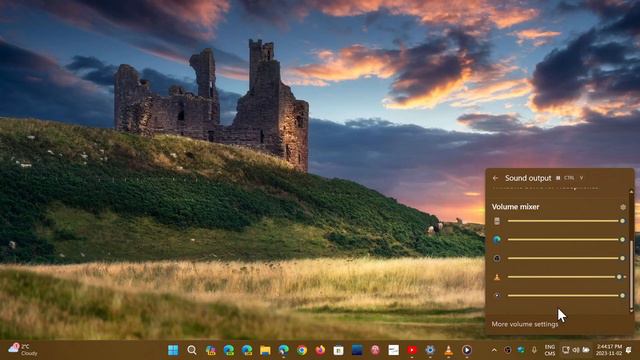
Task: Open network, volume and battery quick settings
Action: pos(576,350)
